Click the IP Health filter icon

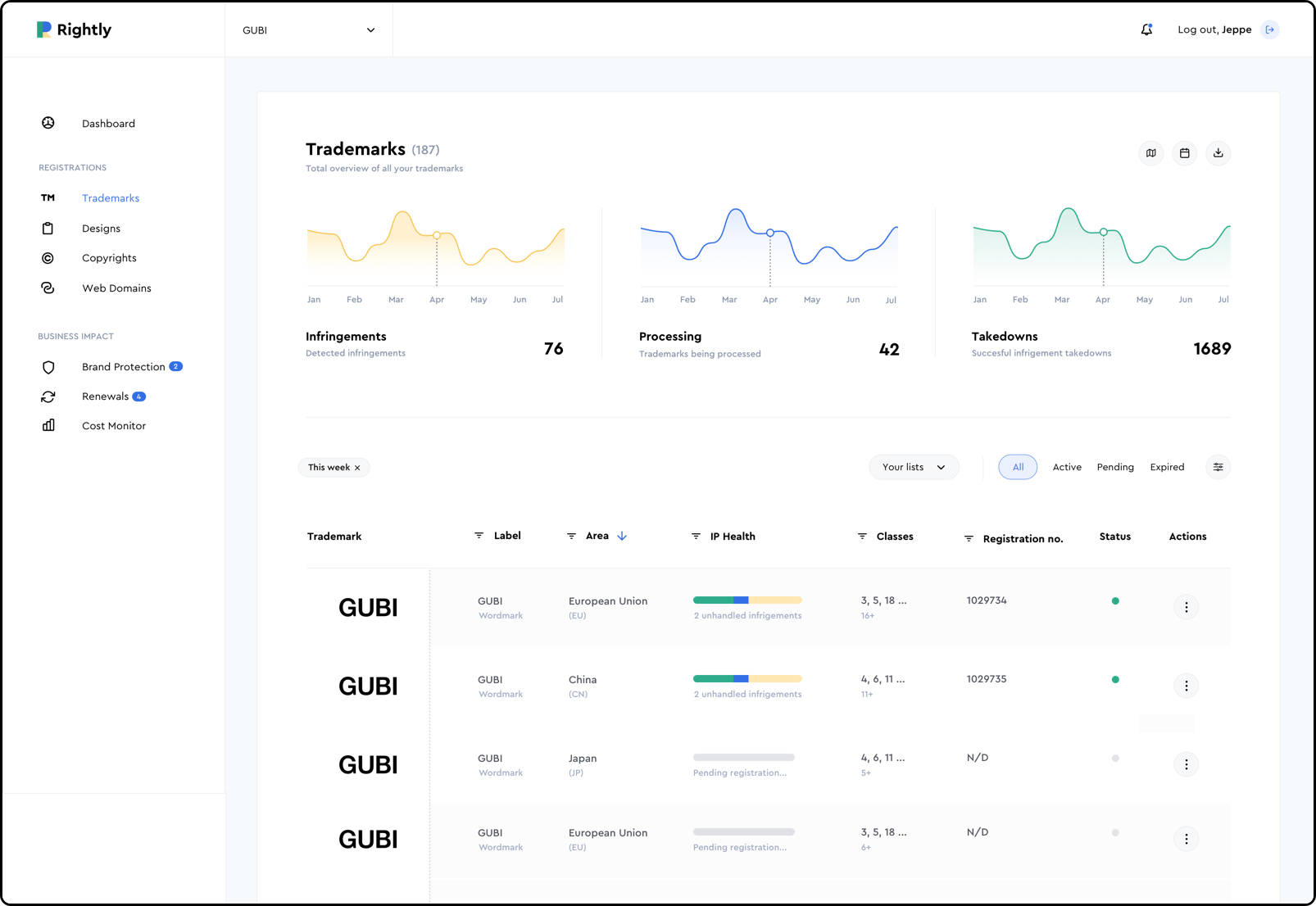[x=697, y=537]
